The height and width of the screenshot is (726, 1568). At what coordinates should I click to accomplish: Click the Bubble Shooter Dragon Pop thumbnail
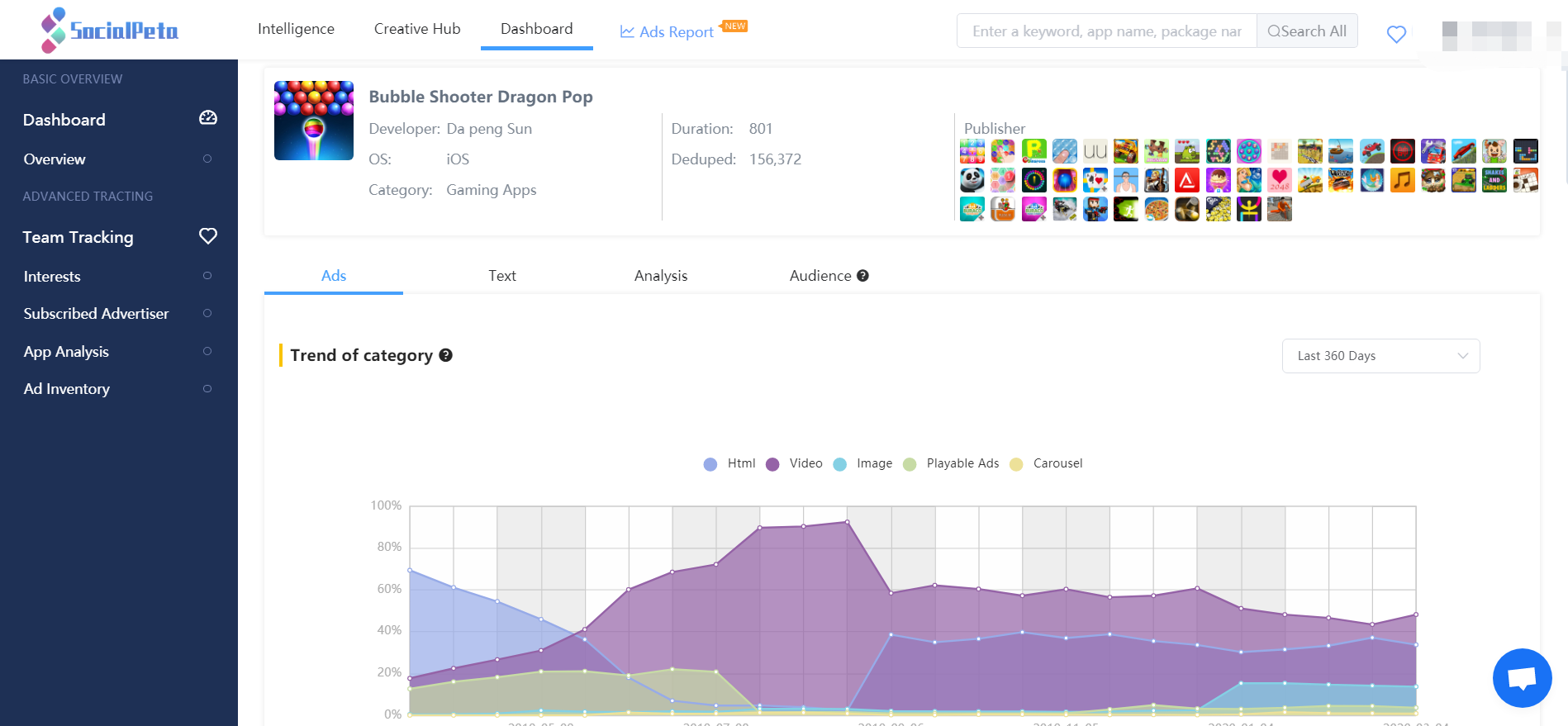click(314, 121)
